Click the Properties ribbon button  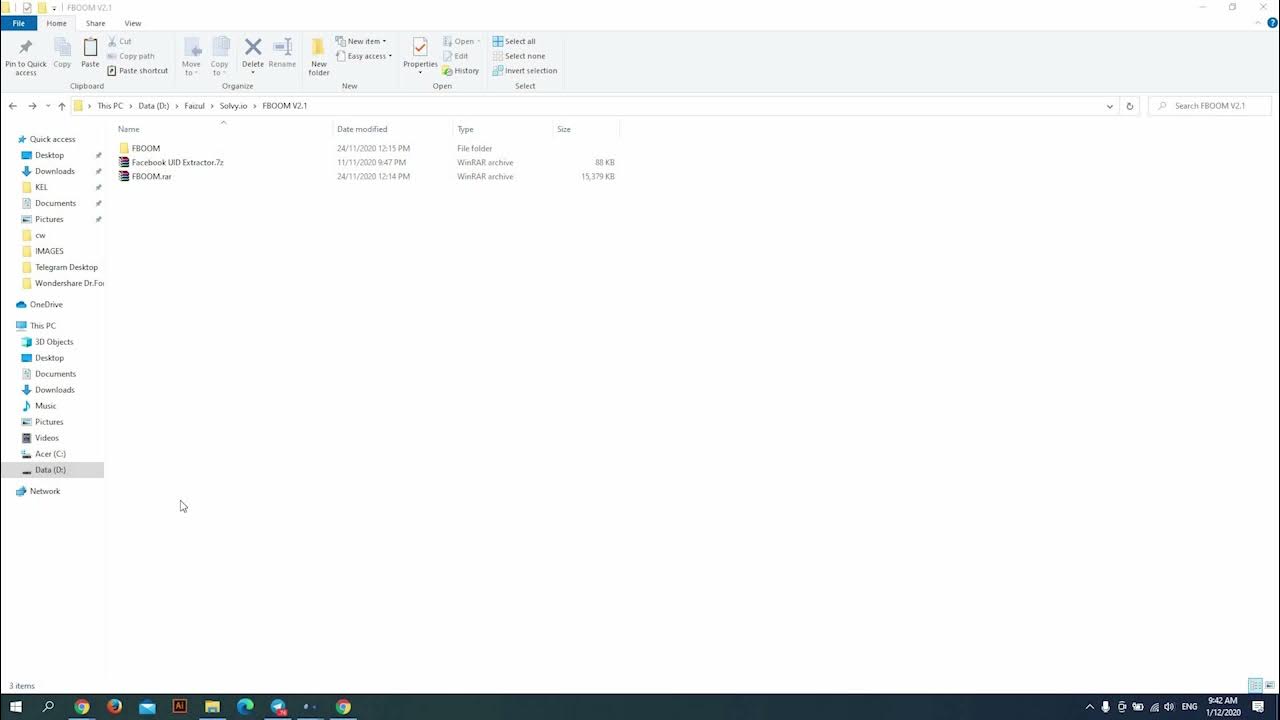coord(420,55)
